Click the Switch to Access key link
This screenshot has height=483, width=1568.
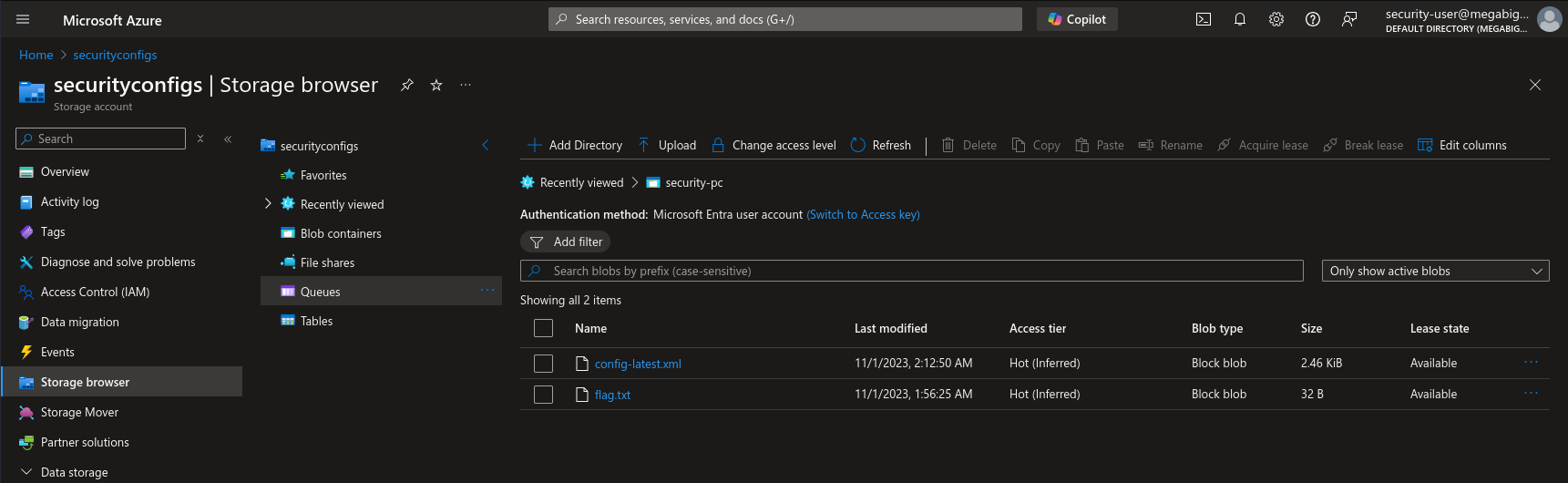coord(863,214)
